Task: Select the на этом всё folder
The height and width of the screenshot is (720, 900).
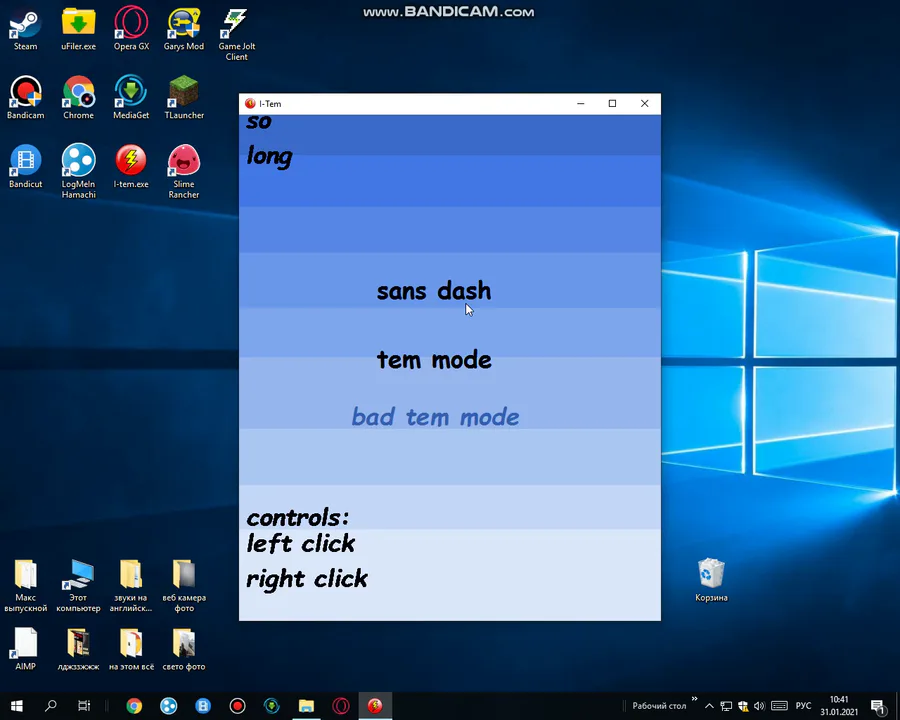Action: pyautogui.click(x=131, y=649)
